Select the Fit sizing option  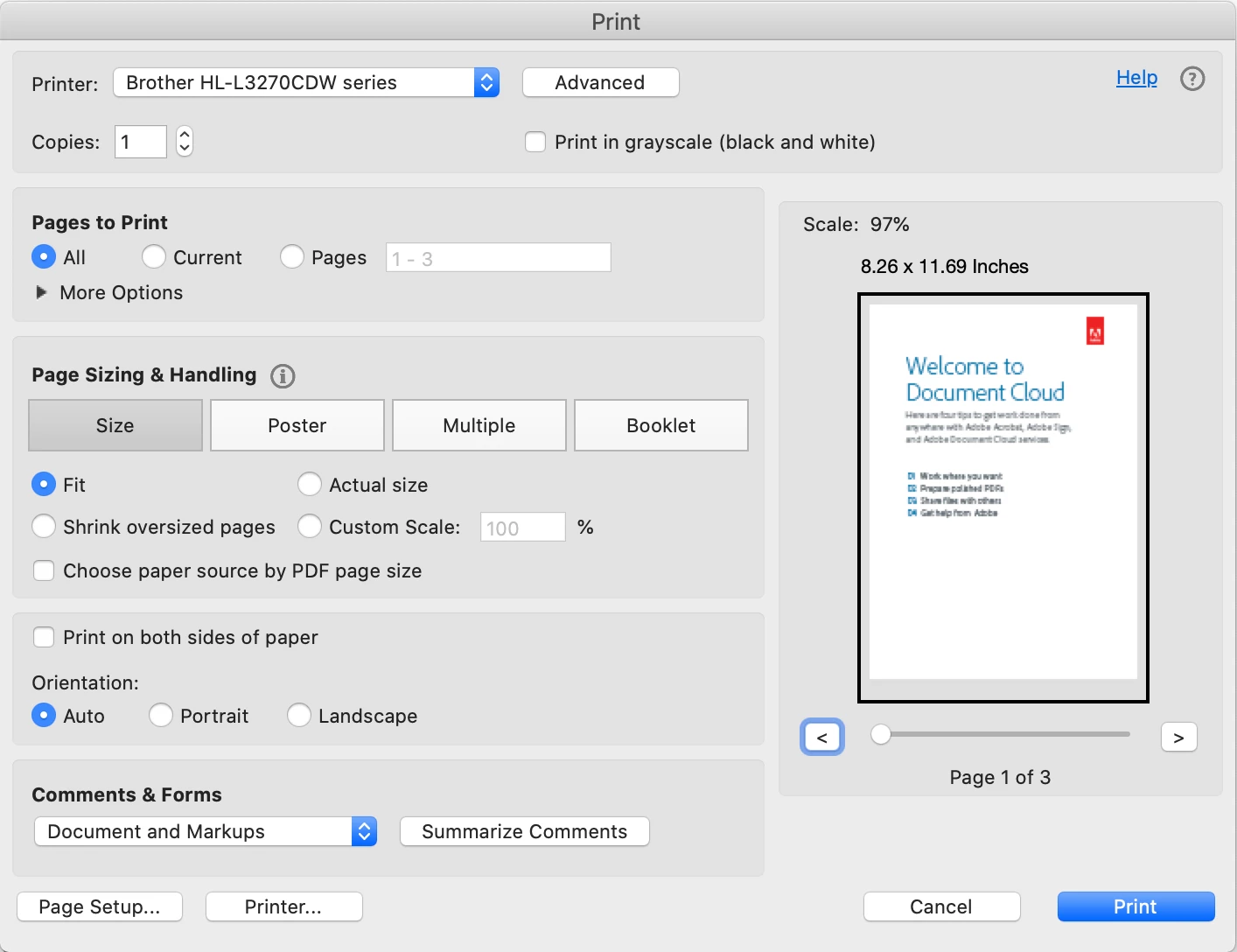pyautogui.click(x=44, y=484)
